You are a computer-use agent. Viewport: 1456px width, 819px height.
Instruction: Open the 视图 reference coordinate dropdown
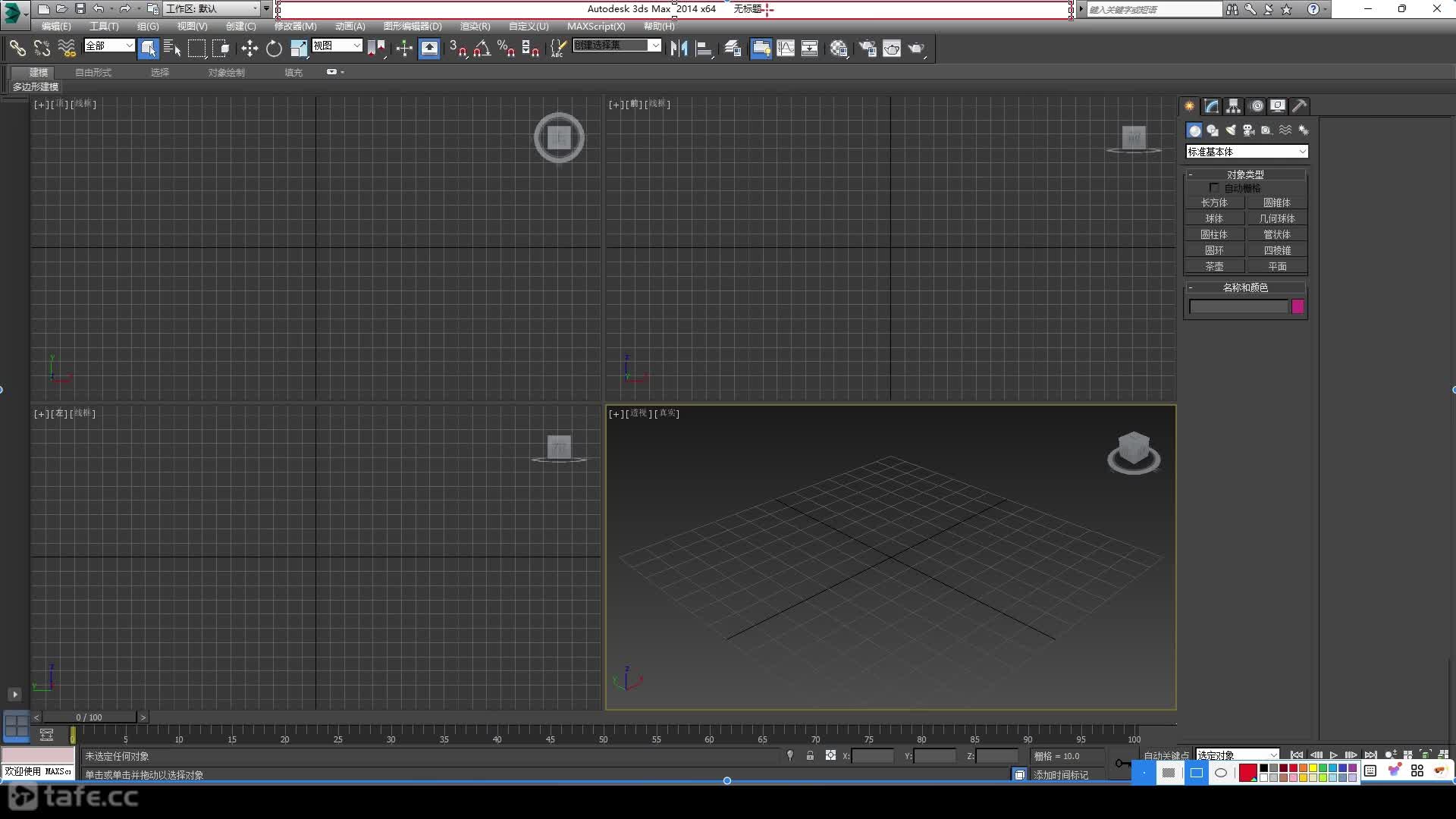click(337, 45)
